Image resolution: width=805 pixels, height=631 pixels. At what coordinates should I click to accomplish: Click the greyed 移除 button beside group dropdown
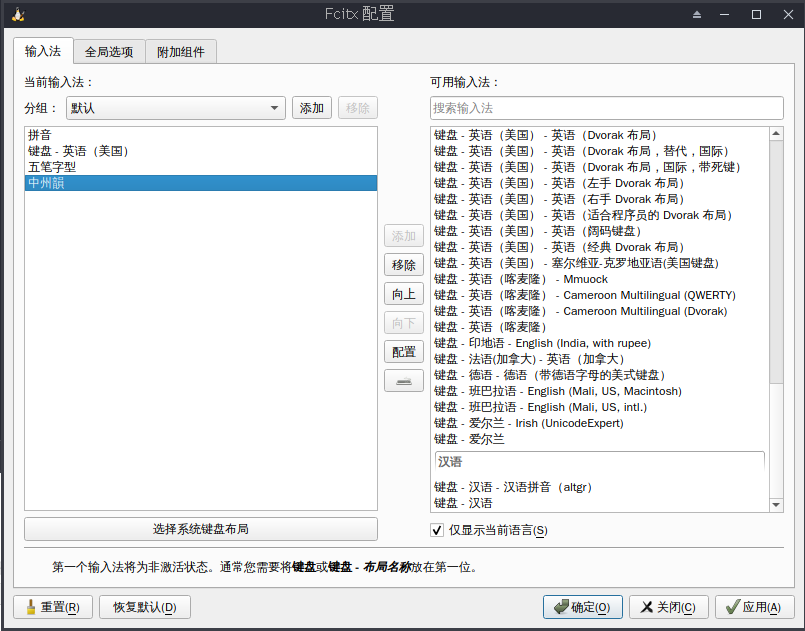(357, 108)
